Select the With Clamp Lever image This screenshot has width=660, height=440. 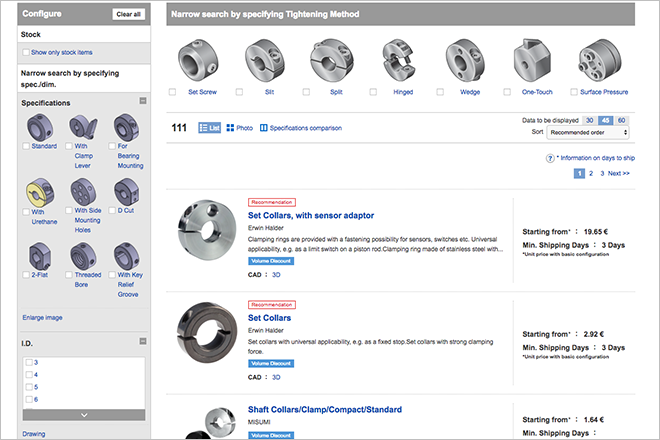tap(83, 130)
